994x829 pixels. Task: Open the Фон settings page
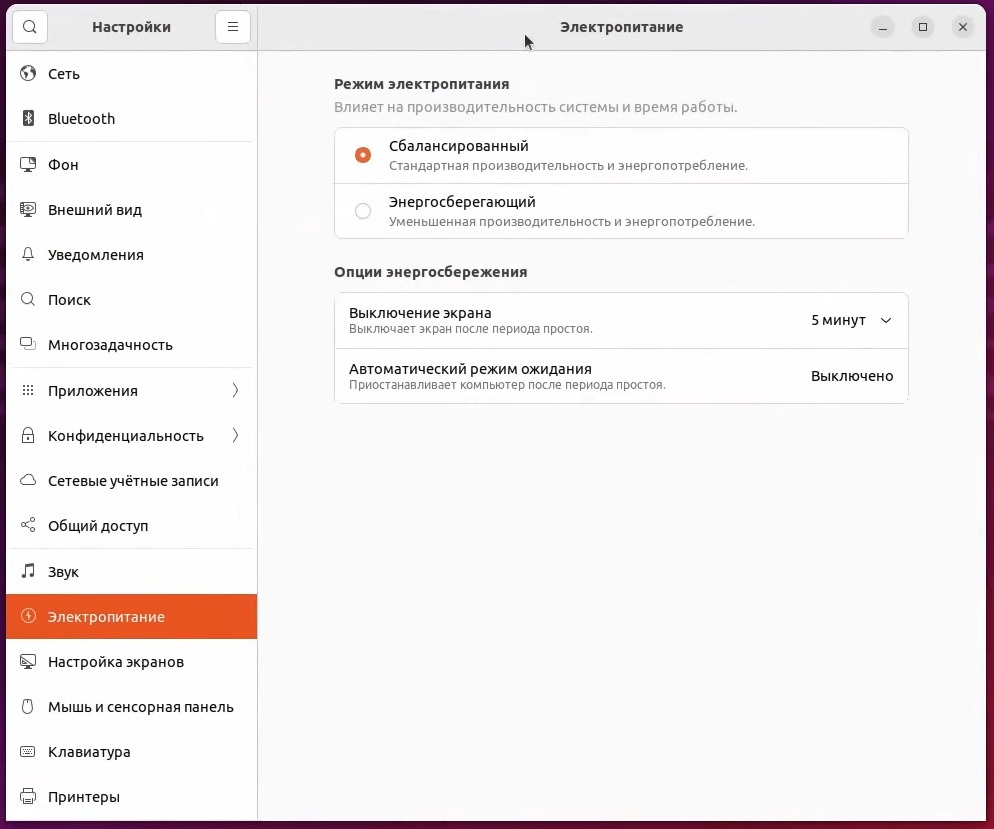[131, 164]
